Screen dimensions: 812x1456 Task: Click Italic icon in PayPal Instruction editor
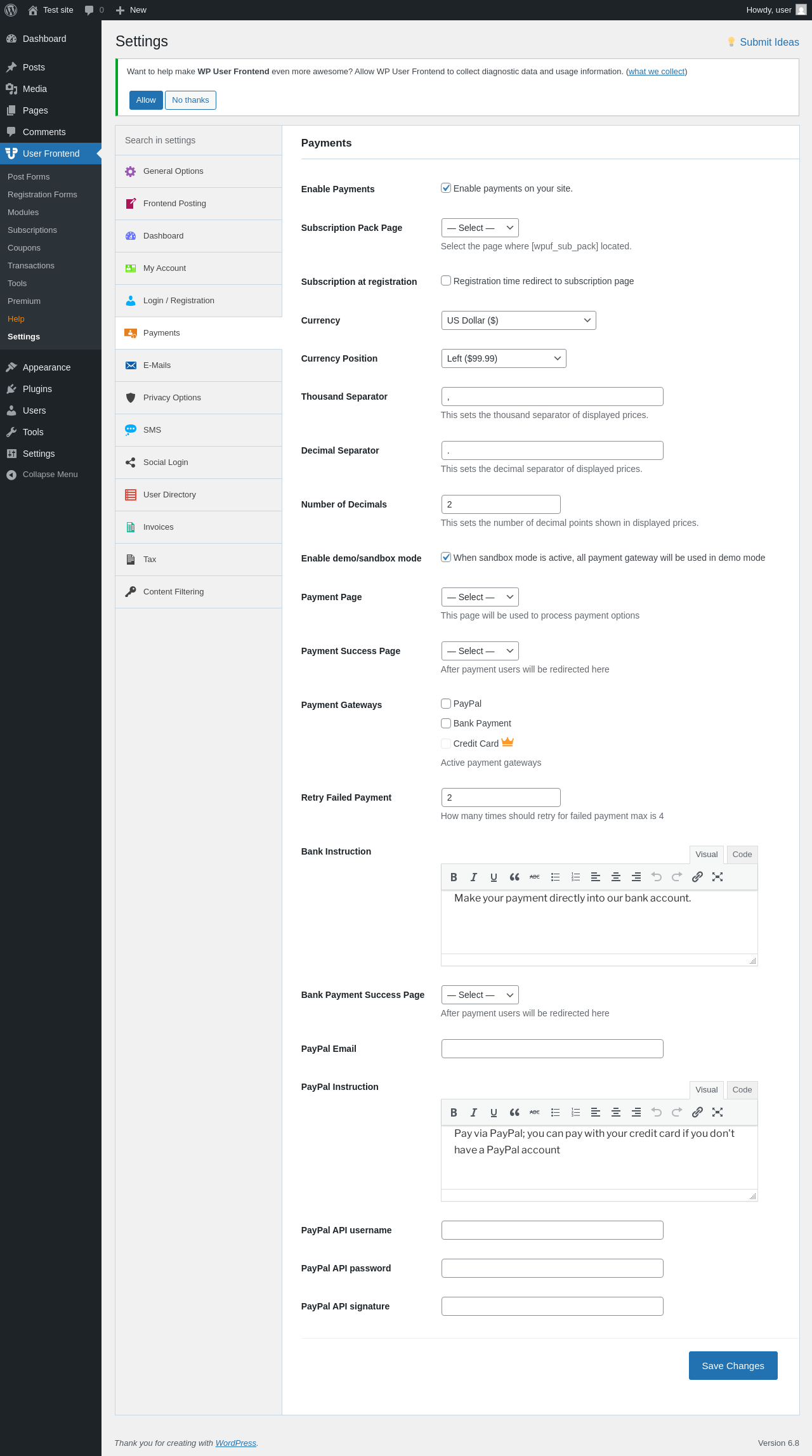(474, 1112)
